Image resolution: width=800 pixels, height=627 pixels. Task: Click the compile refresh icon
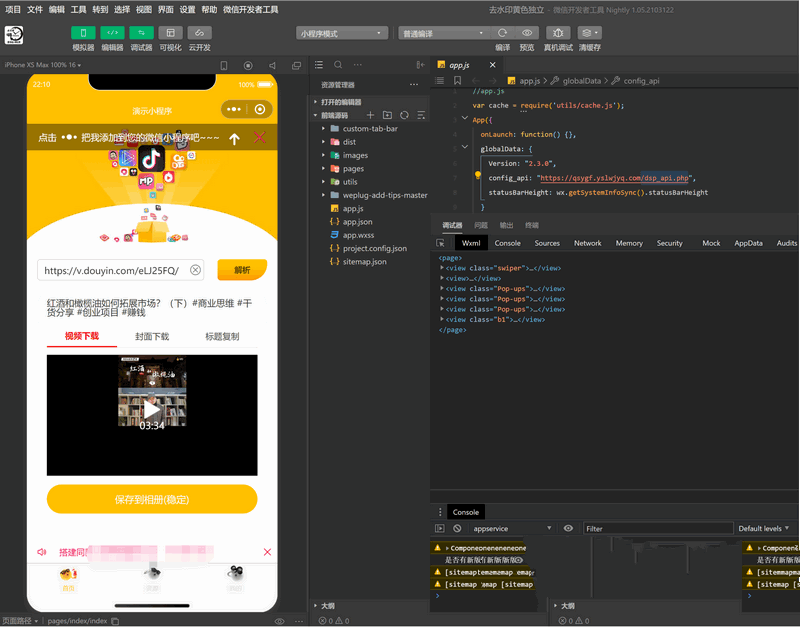tap(502, 33)
